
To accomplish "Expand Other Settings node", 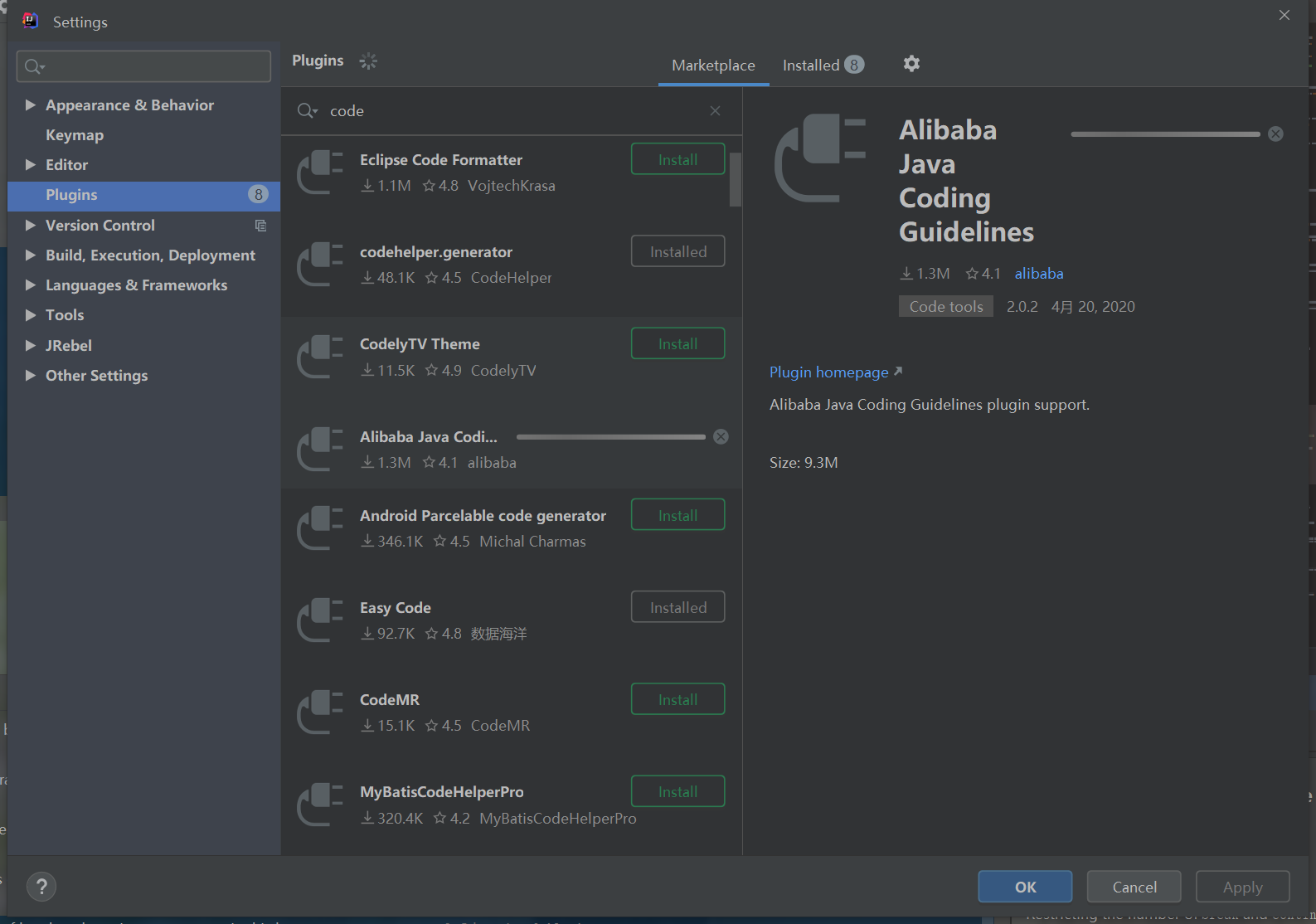I will 31,375.
